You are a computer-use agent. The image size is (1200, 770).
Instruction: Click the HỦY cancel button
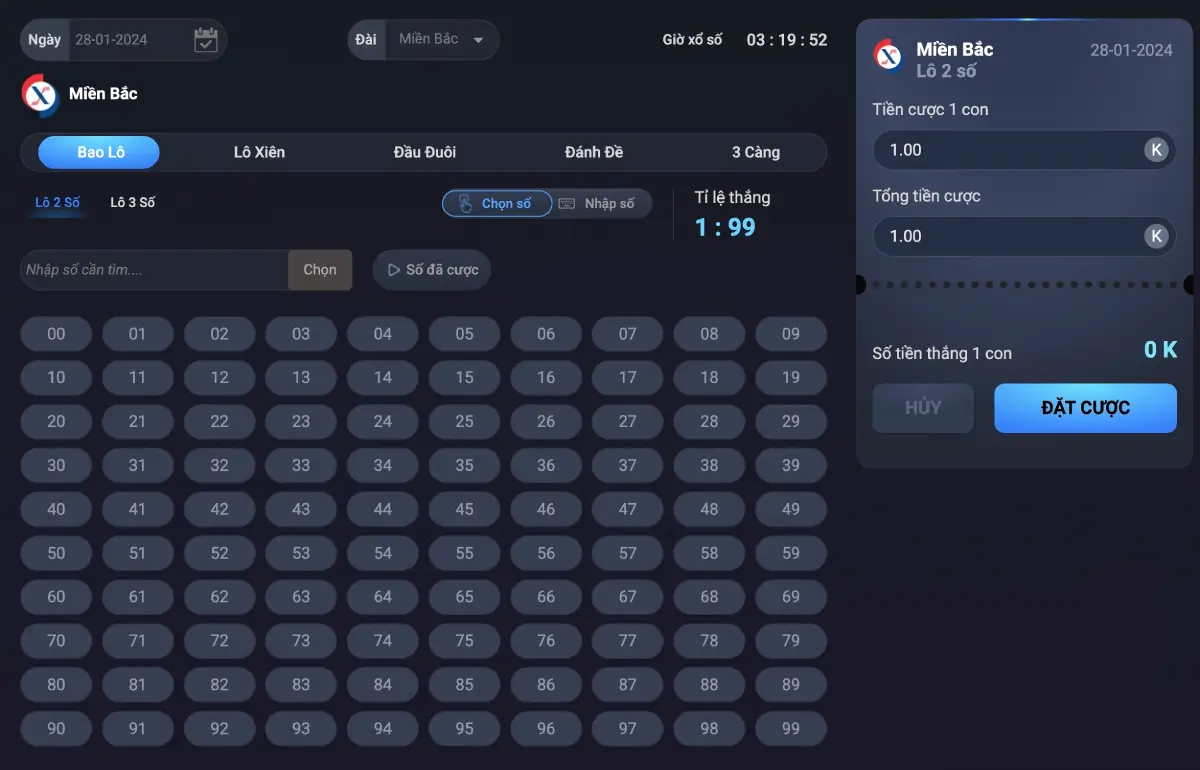pos(922,408)
